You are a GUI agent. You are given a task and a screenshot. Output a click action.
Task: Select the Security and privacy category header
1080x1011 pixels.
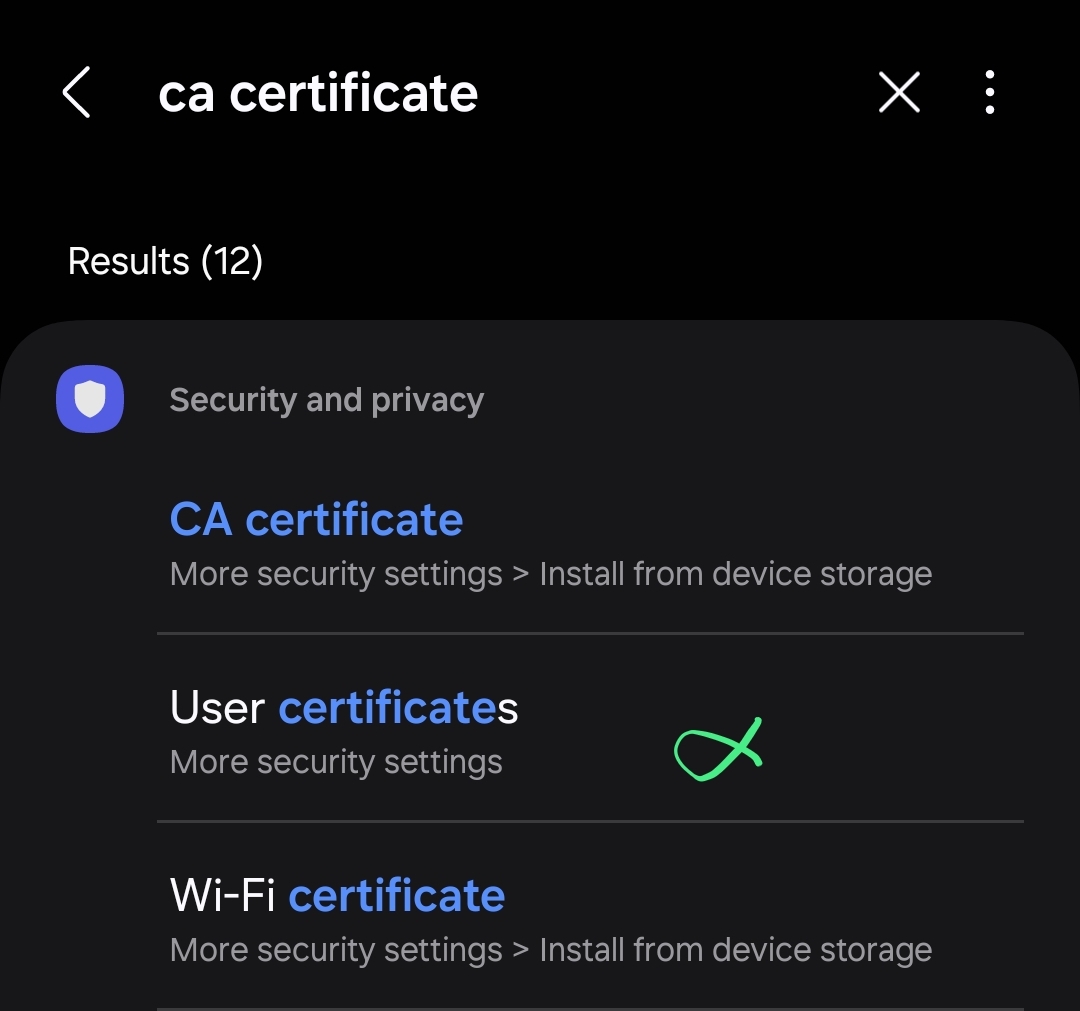pyautogui.click(x=326, y=400)
